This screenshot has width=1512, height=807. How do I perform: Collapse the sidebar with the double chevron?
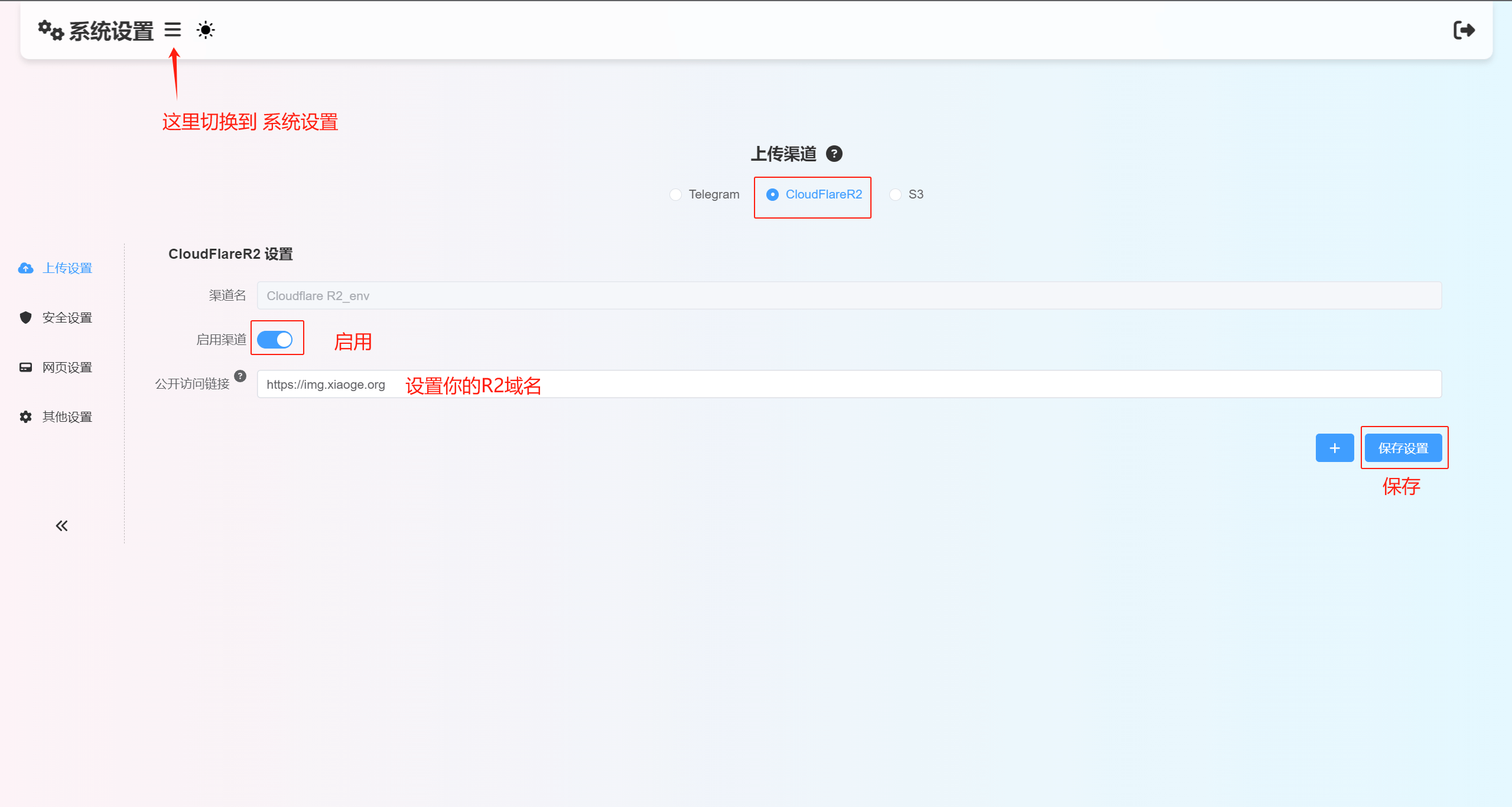coord(61,525)
